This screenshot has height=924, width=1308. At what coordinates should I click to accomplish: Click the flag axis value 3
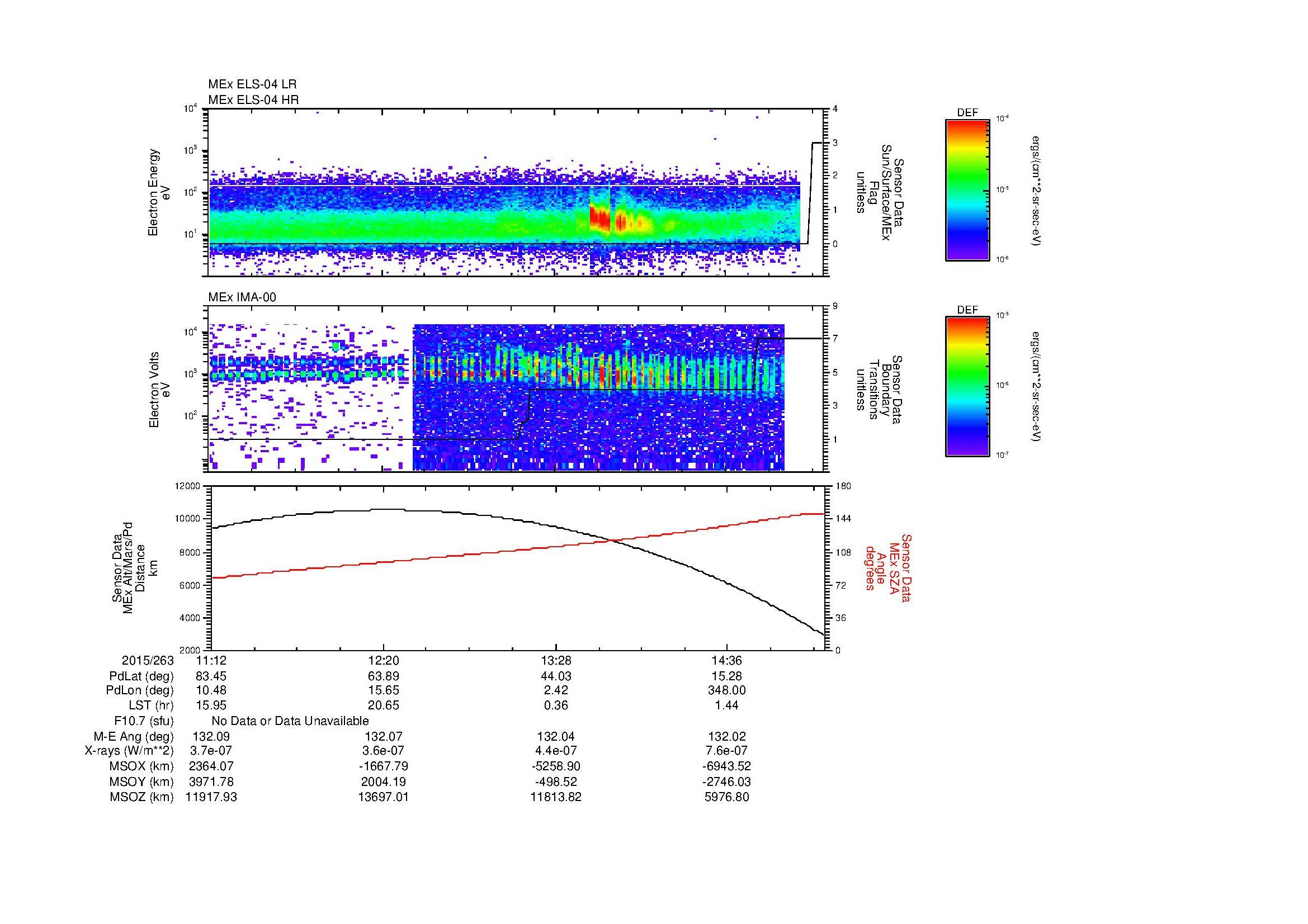[834, 143]
